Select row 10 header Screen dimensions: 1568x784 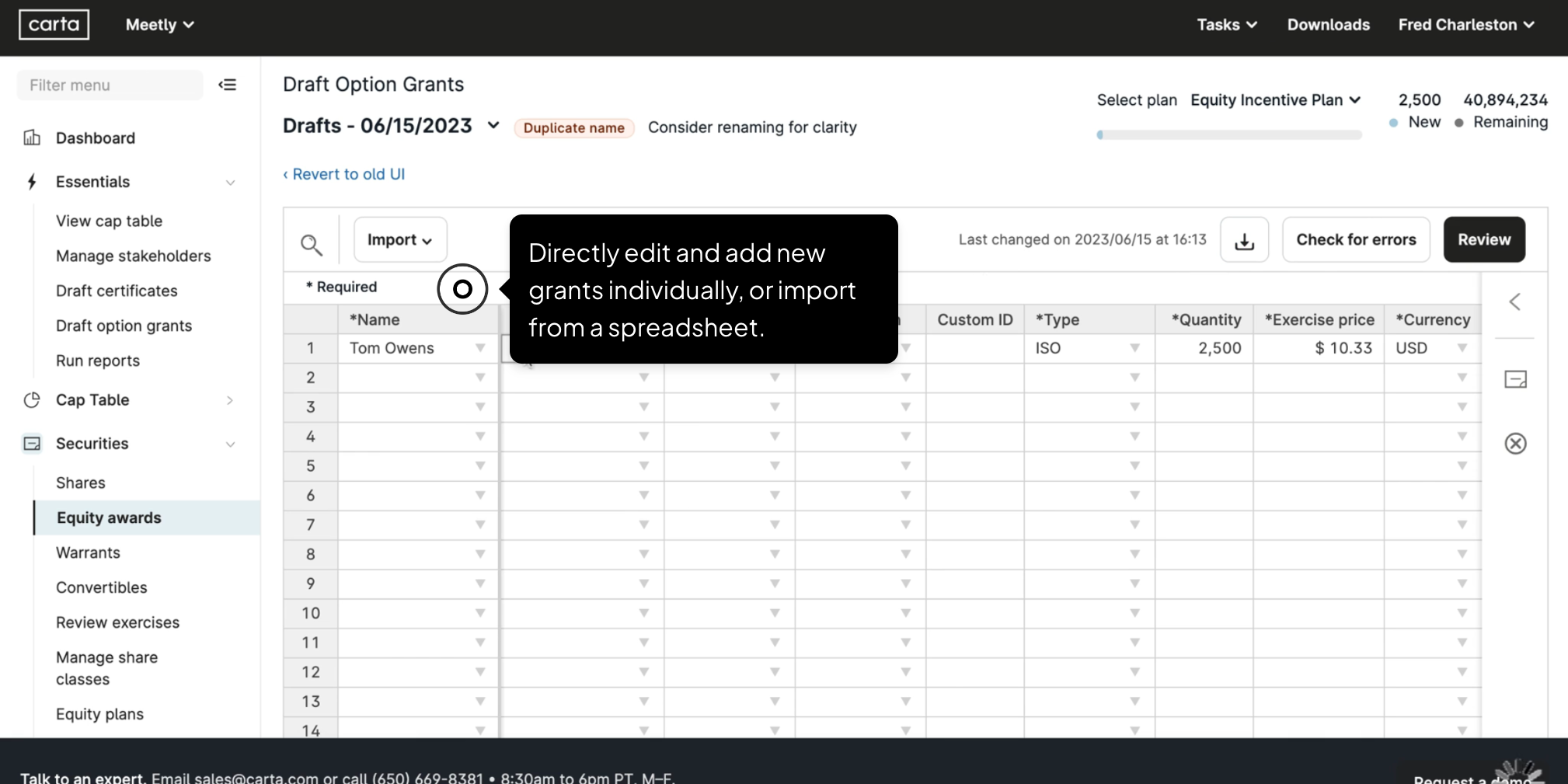(x=311, y=613)
